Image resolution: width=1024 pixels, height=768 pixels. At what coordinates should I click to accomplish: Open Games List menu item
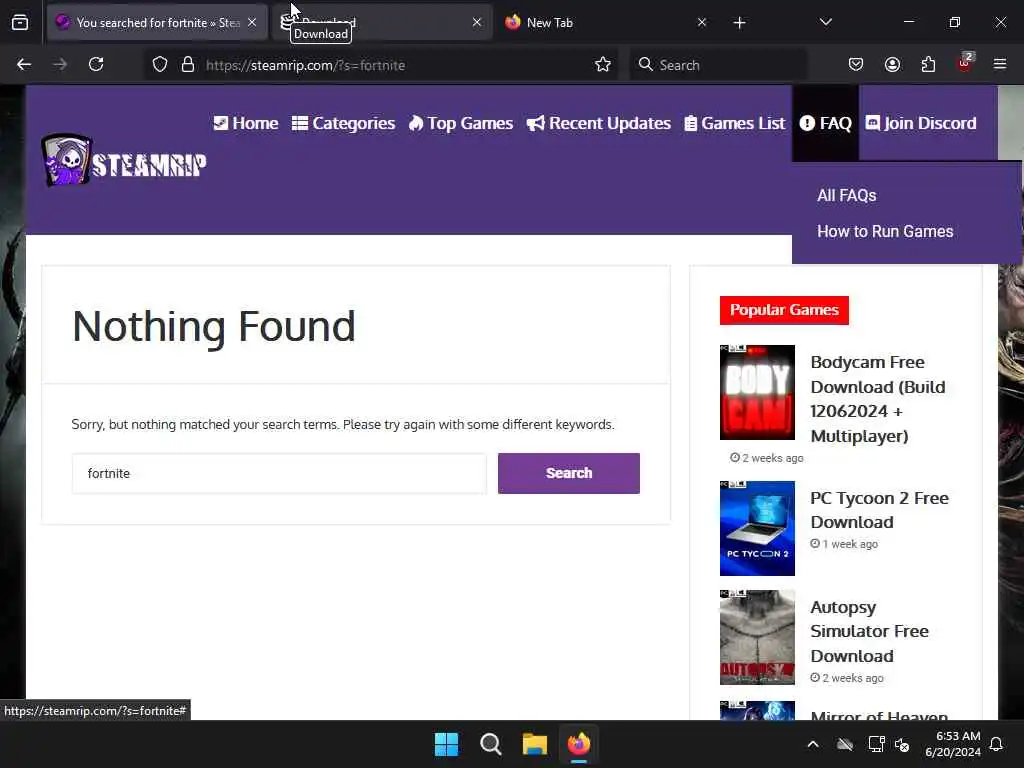point(735,123)
